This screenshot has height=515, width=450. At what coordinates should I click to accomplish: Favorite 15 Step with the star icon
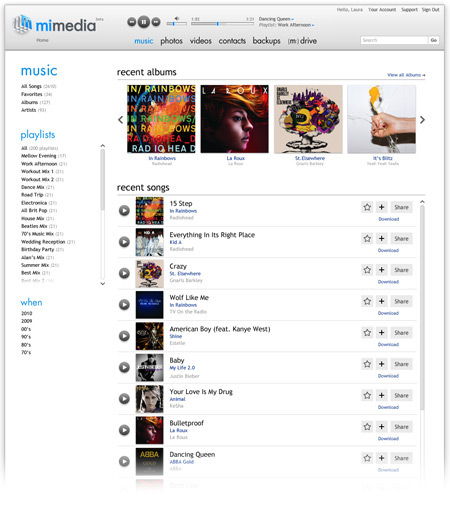click(x=367, y=207)
